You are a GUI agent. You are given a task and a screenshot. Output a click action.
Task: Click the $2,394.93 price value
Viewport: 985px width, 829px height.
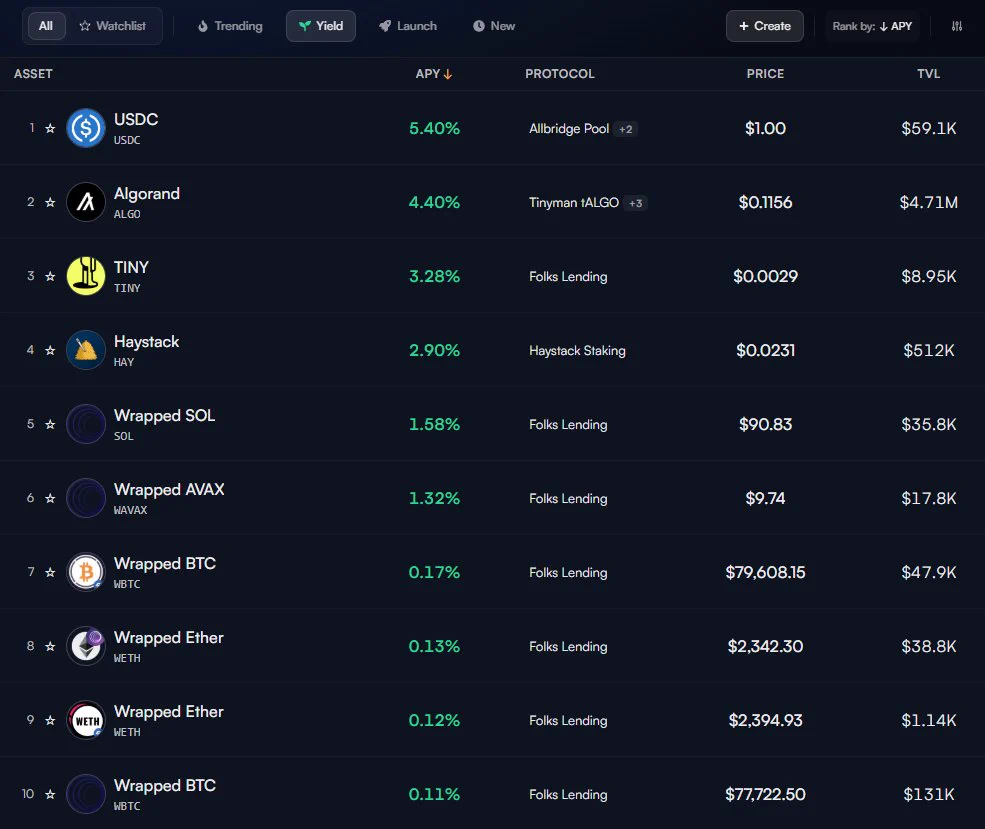pos(765,720)
